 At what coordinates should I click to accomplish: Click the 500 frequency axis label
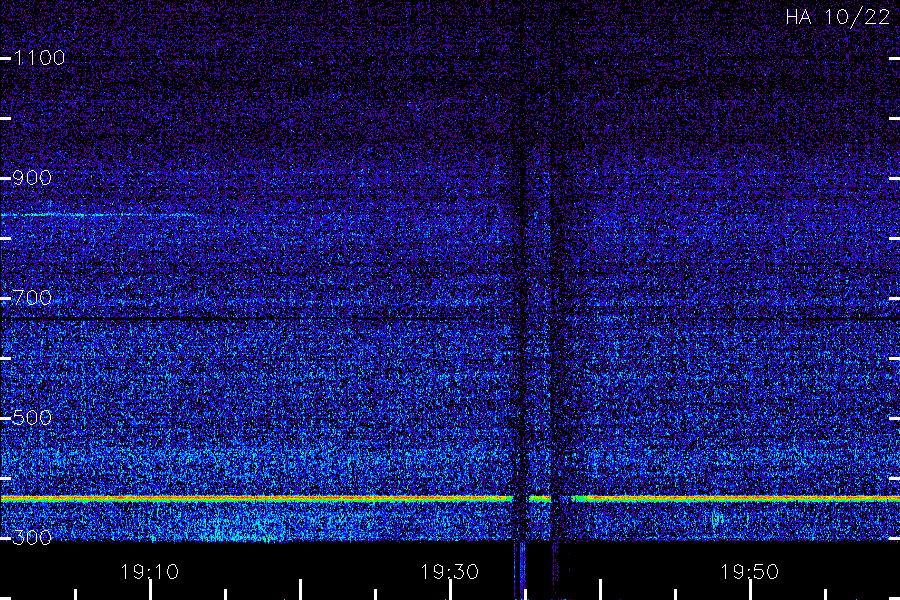(32, 417)
